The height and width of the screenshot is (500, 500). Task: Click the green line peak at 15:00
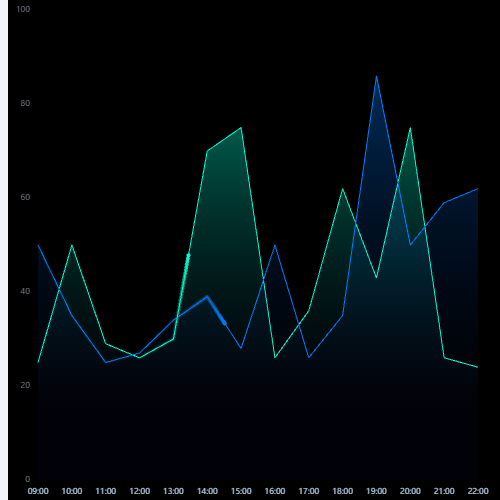(x=241, y=128)
